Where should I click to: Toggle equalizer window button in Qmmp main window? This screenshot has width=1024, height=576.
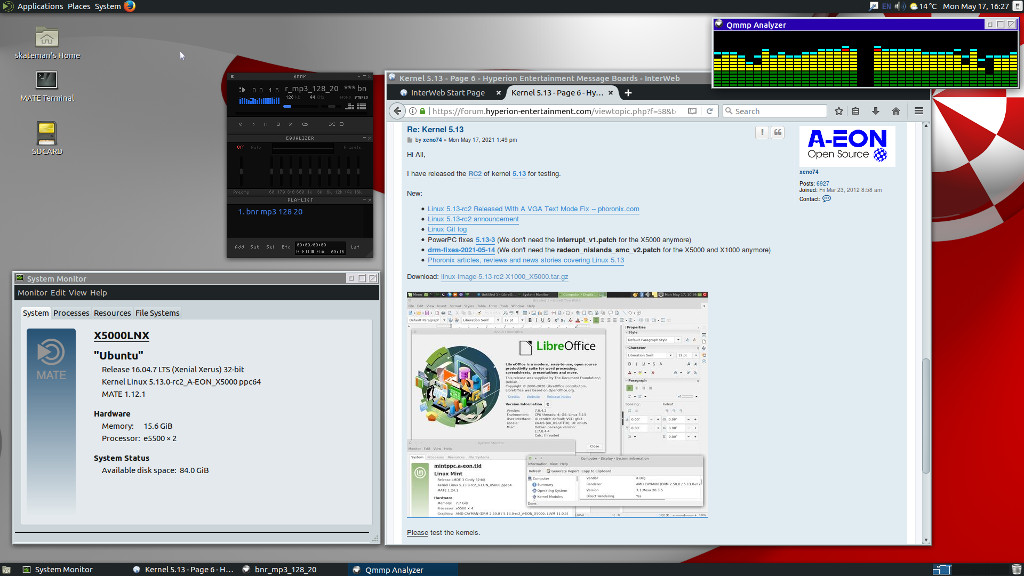pyautogui.click(x=350, y=106)
